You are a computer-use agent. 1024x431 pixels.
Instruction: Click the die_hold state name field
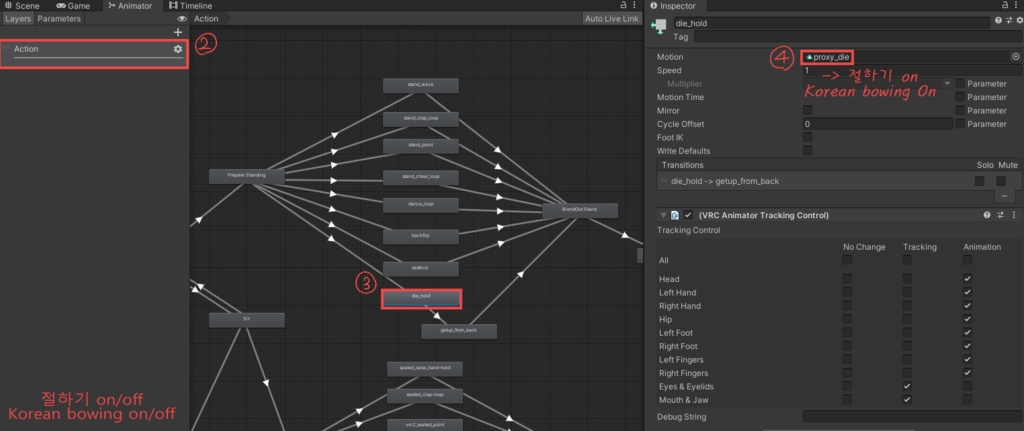(832, 23)
